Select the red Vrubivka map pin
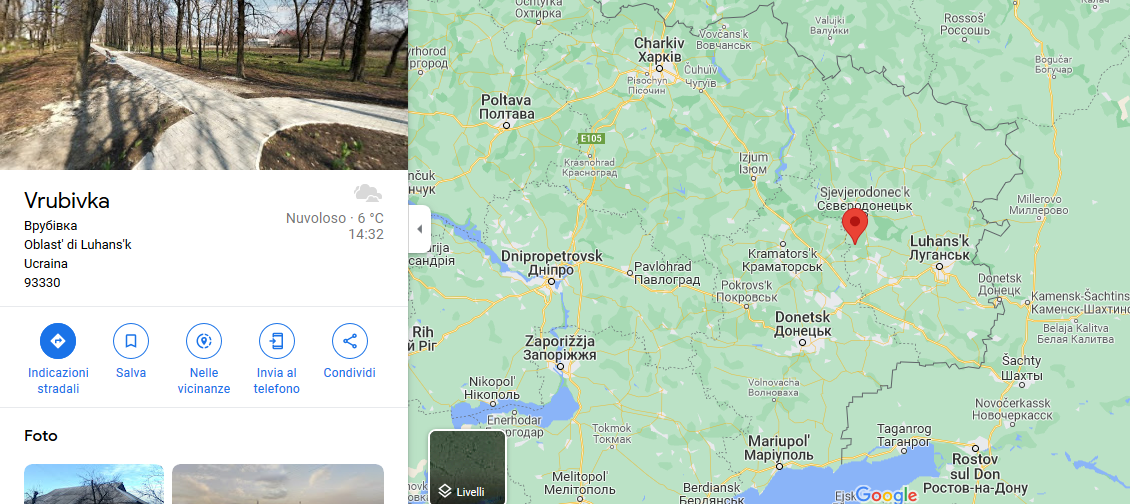The width and height of the screenshot is (1130, 504). pos(855,226)
